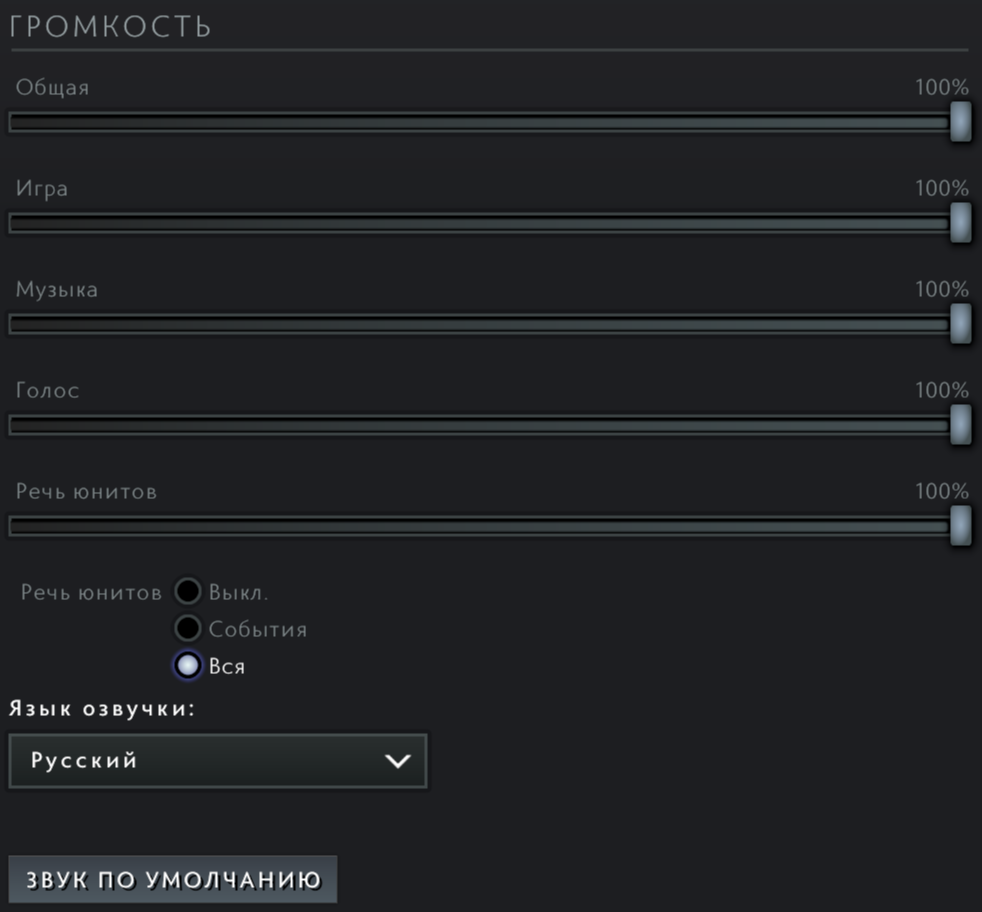Click middle of the Общая volume track
982x912 pixels.
click(480, 122)
